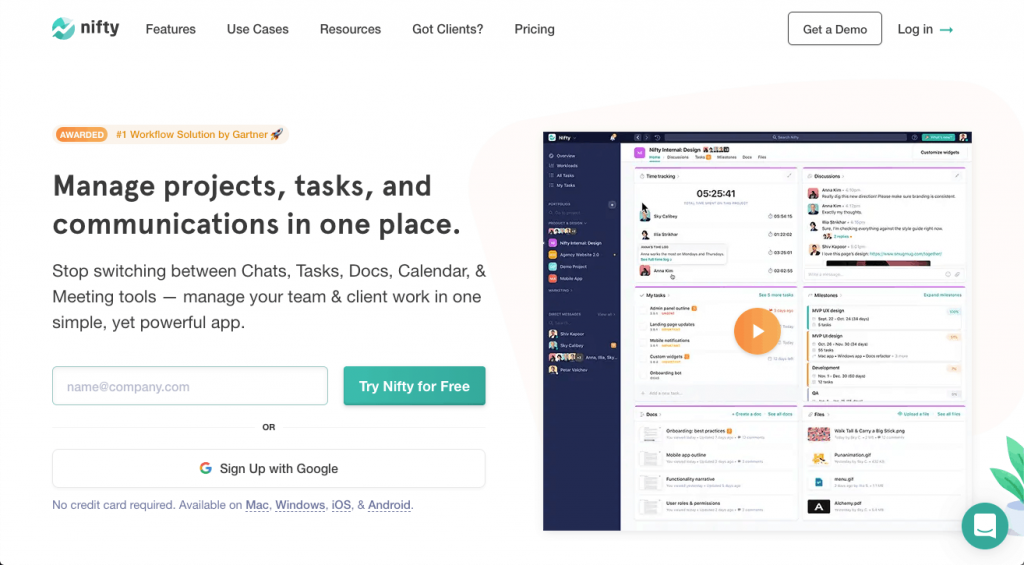Viewport: 1024px width, 565px height.
Task: Click edit pencil on Discussions widget
Action: [957, 176]
